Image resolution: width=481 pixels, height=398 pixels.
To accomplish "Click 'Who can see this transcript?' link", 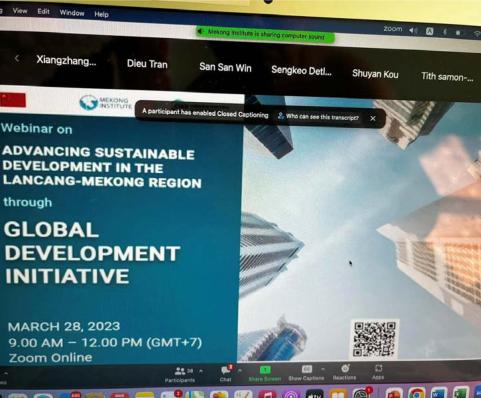I will click(318, 117).
